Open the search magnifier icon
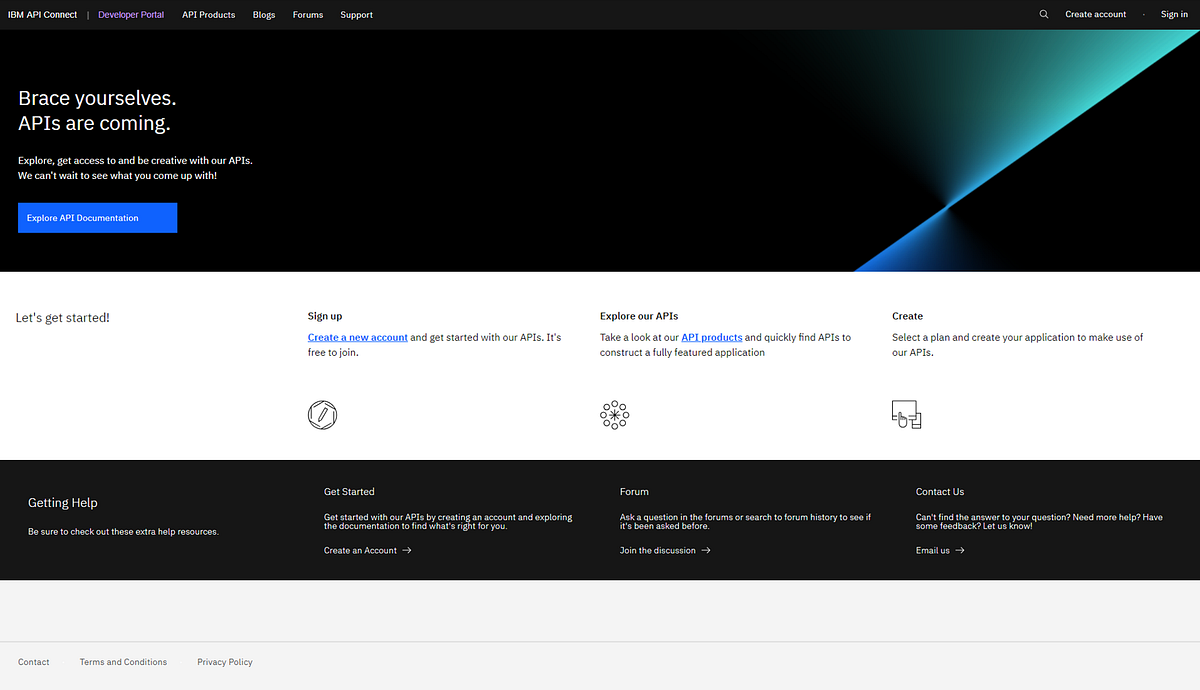Viewport: 1200px width, 690px height. click(1043, 14)
